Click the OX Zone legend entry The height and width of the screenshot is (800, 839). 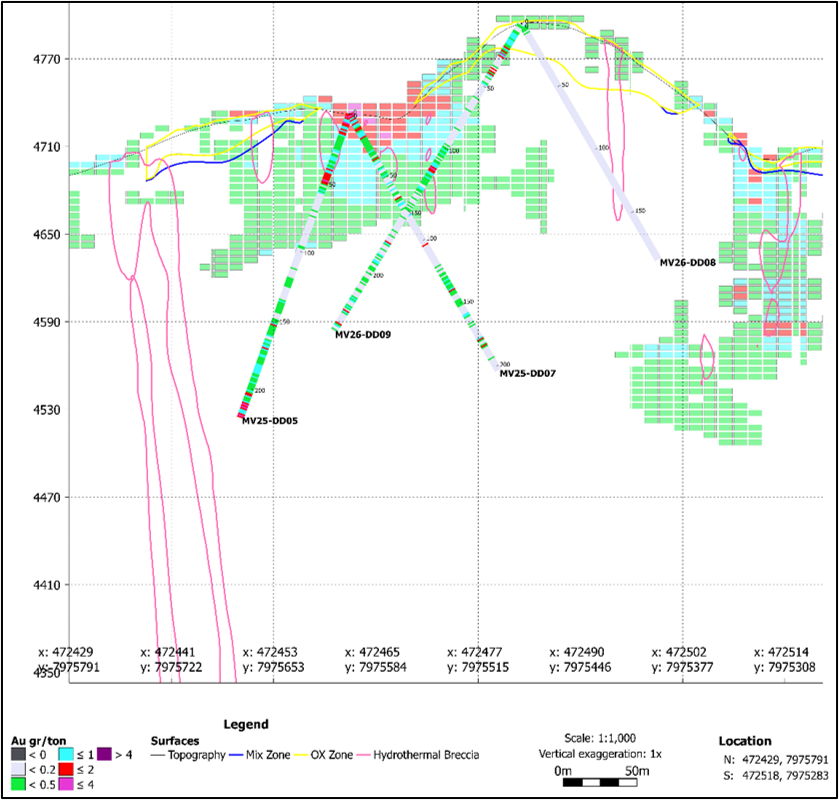324,755
